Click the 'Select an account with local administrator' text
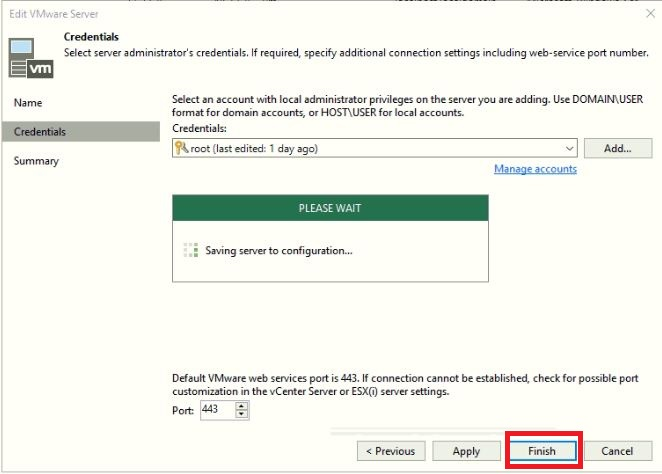This screenshot has width=662, height=474. coord(407,106)
